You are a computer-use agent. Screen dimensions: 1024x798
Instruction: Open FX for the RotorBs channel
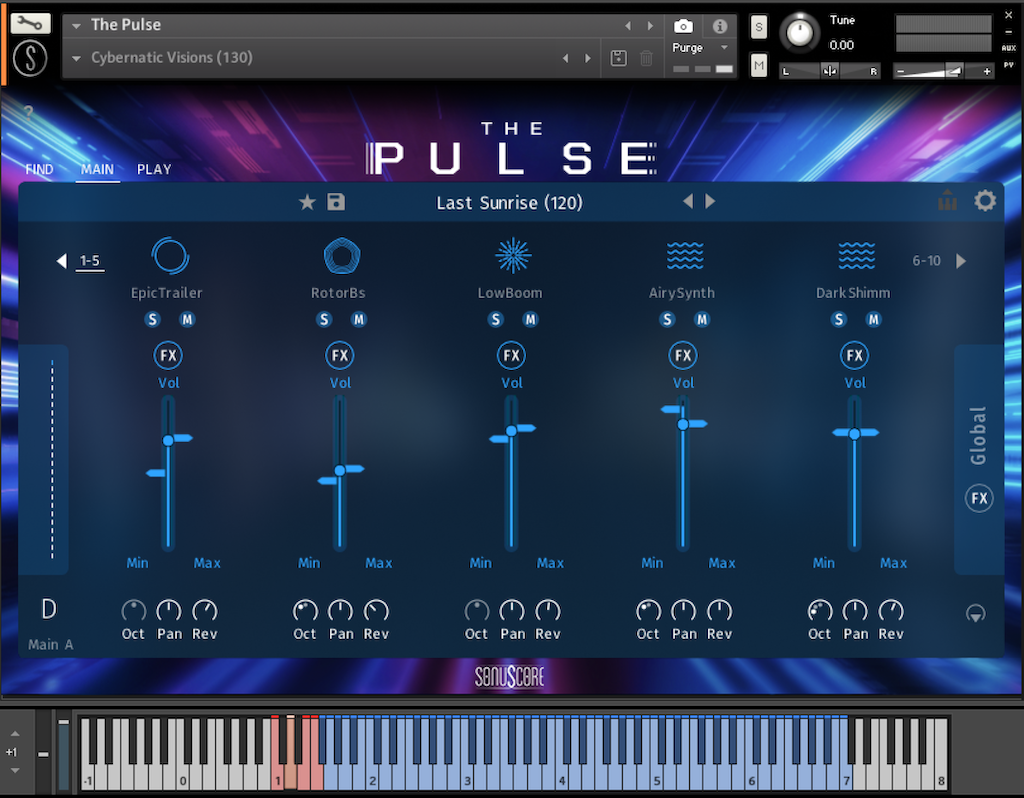(x=340, y=355)
